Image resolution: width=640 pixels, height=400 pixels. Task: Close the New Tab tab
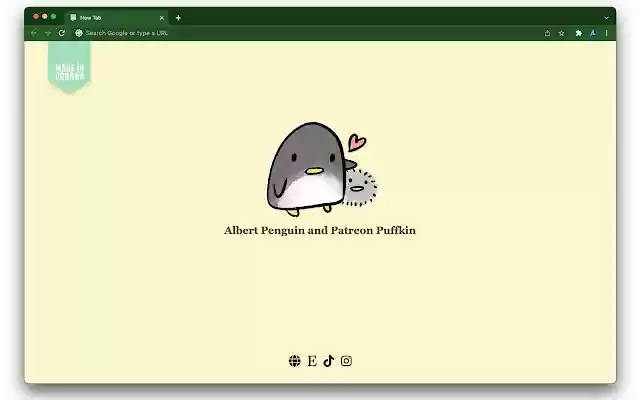coord(162,18)
